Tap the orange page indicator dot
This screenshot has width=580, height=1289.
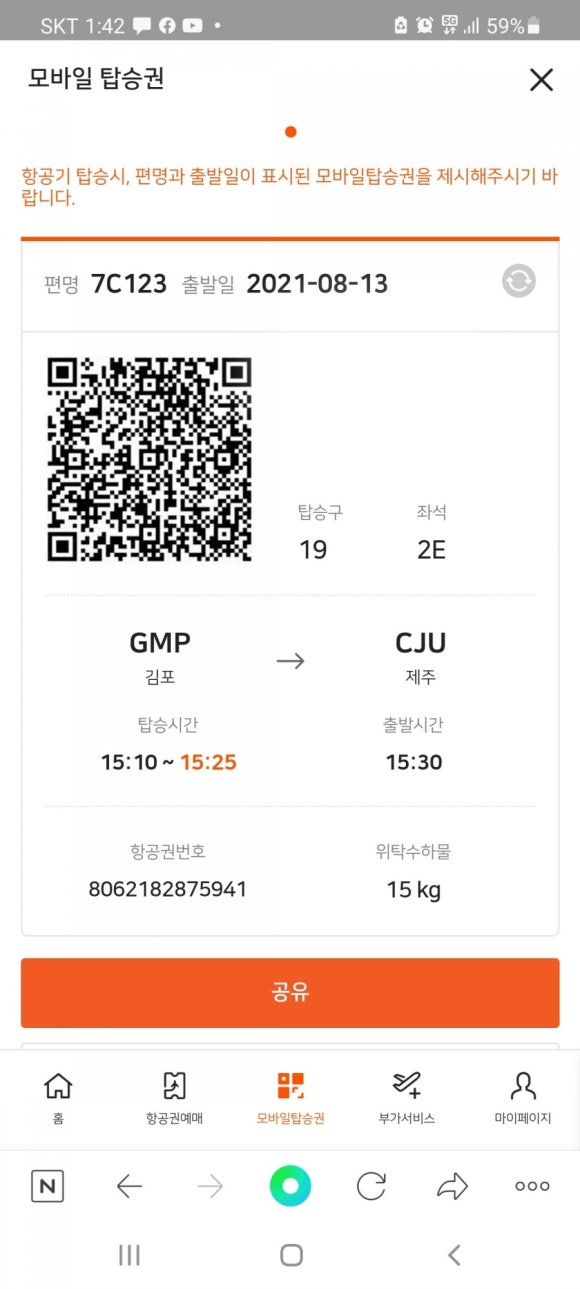[x=290, y=131]
